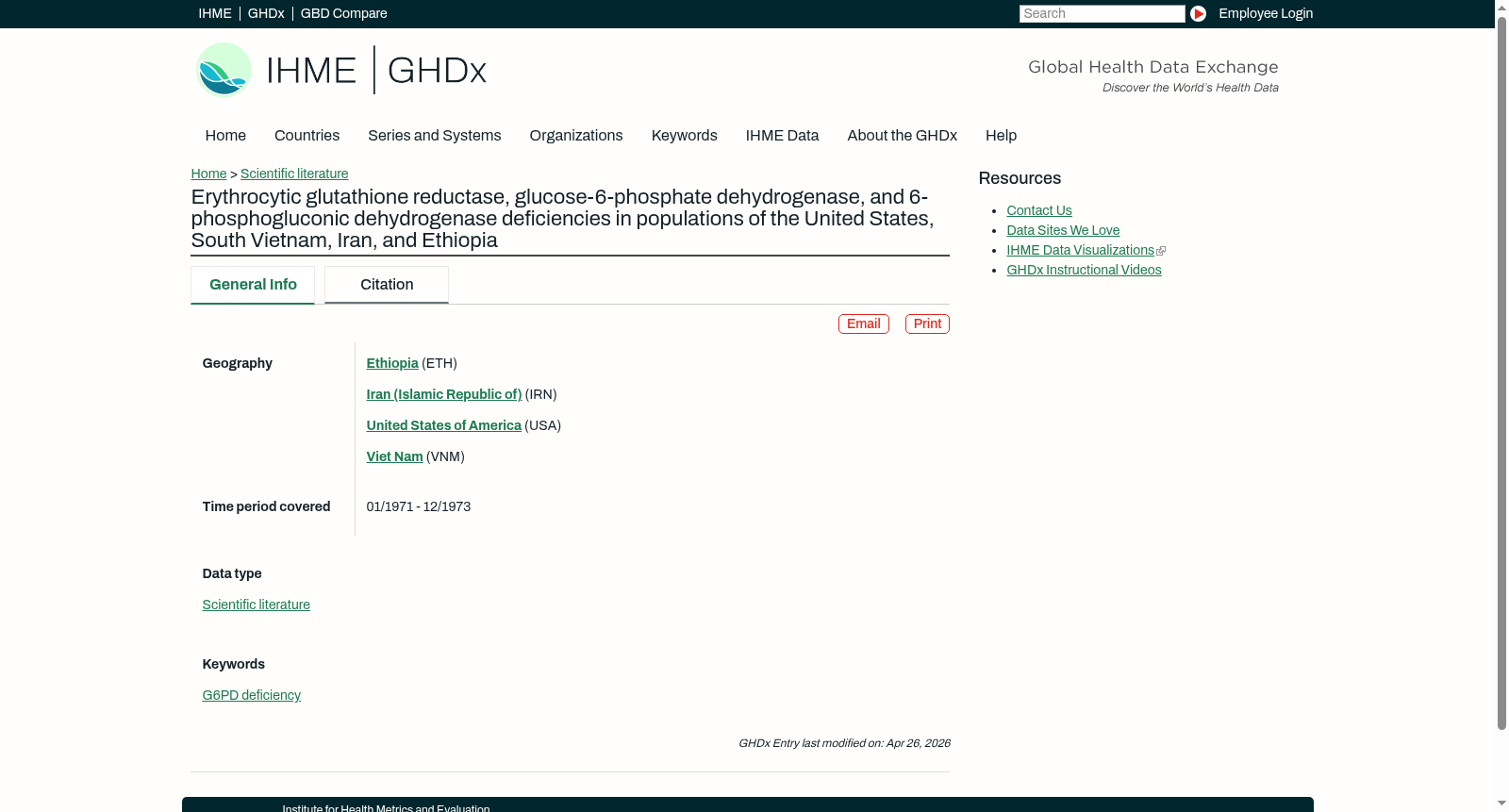Screen dimensions: 1509x812
Task: Open the GHDx logo text in header
Action: (437, 71)
